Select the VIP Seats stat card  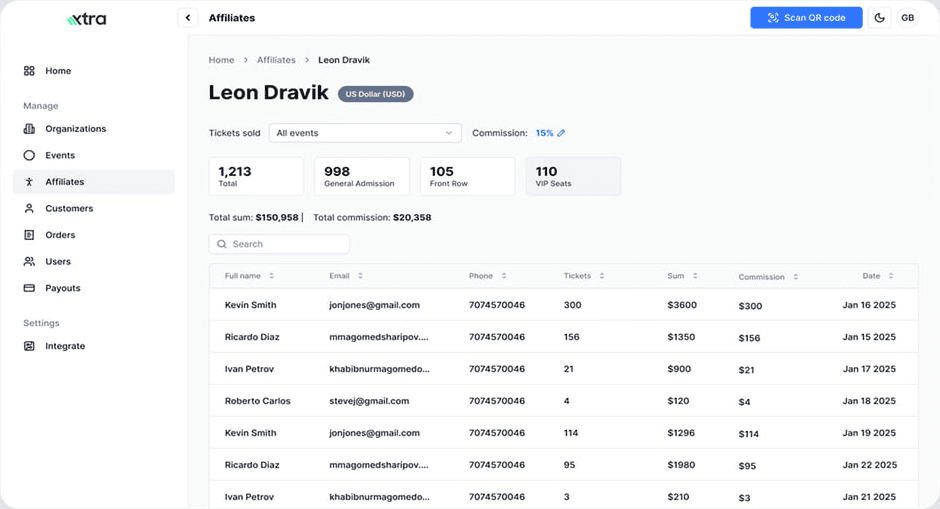(573, 176)
